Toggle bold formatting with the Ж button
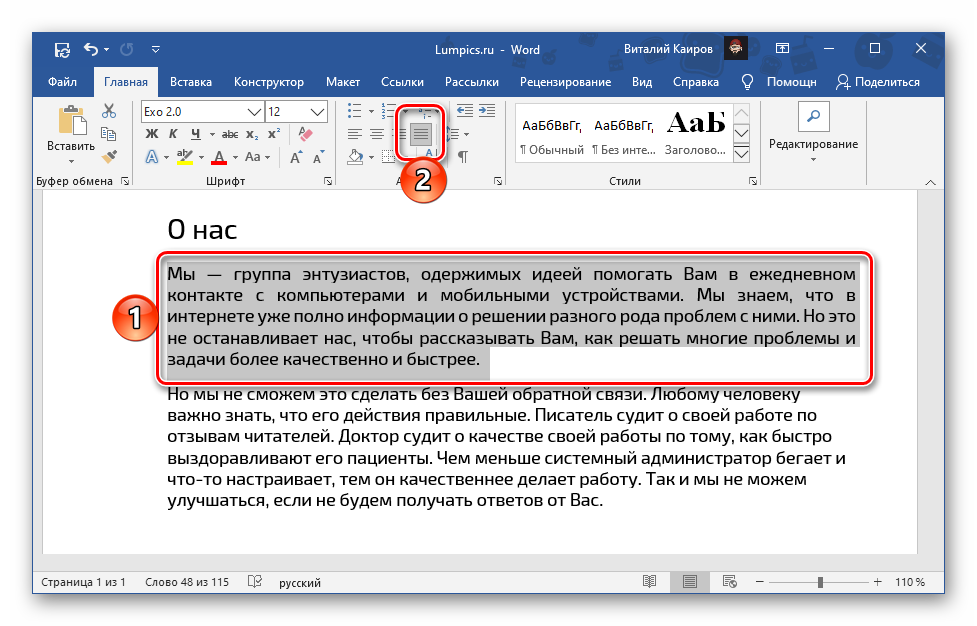Image resolution: width=977 pixels, height=626 pixels. [x=152, y=134]
